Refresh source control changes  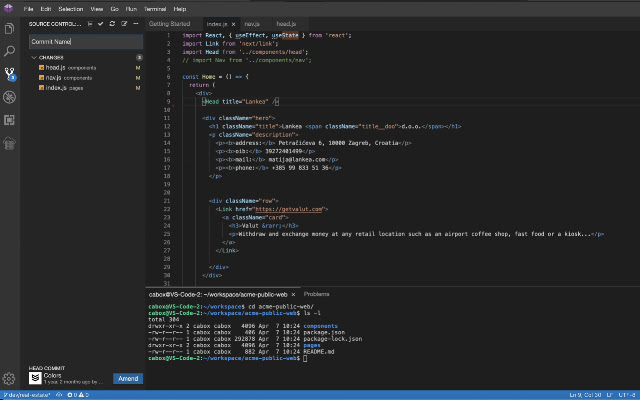point(112,24)
